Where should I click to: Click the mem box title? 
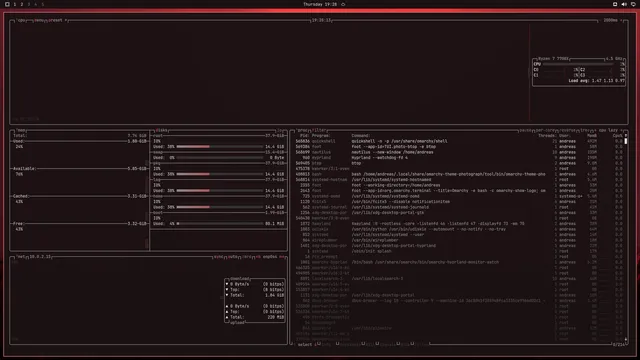(22, 130)
